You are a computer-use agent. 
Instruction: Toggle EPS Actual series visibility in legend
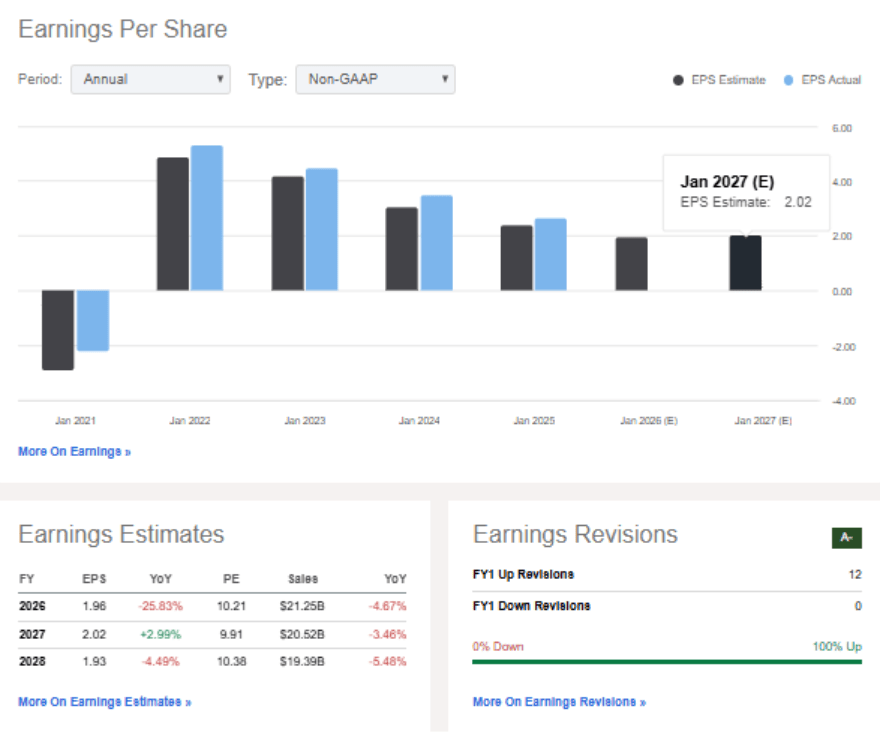830,79
